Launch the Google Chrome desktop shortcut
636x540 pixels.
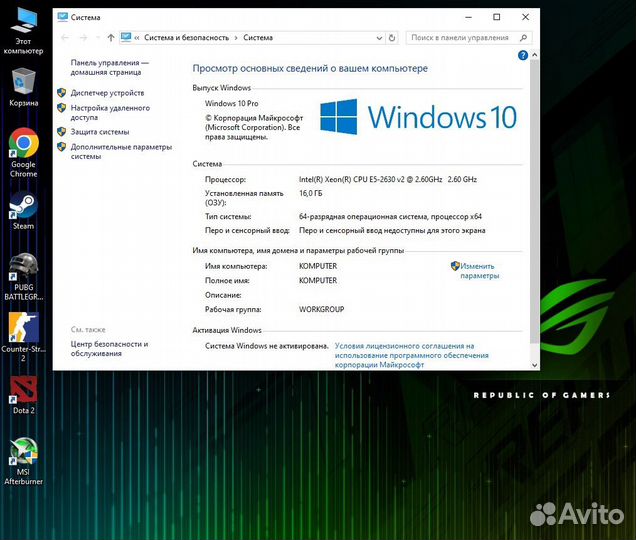24,153
